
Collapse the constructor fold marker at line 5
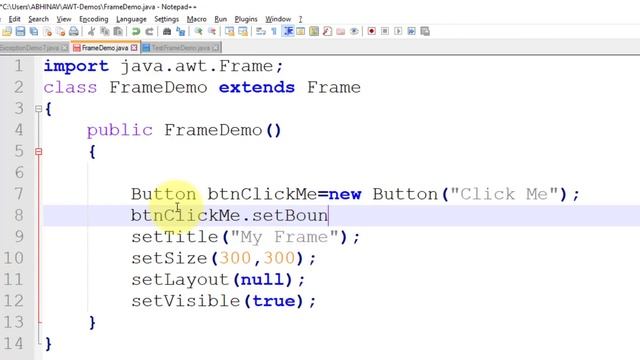tap(38, 152)
